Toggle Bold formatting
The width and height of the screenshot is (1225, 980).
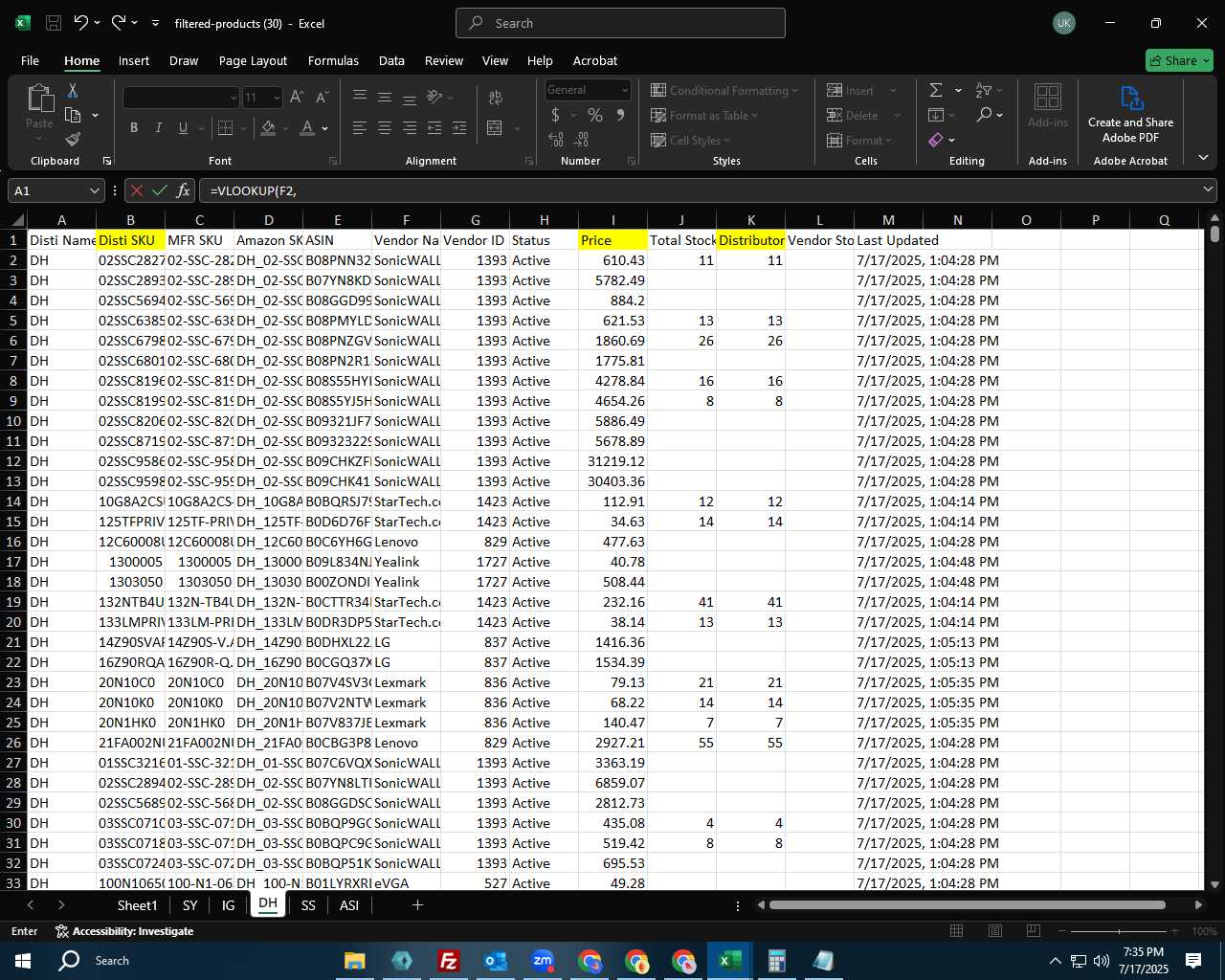coord(134,127)
